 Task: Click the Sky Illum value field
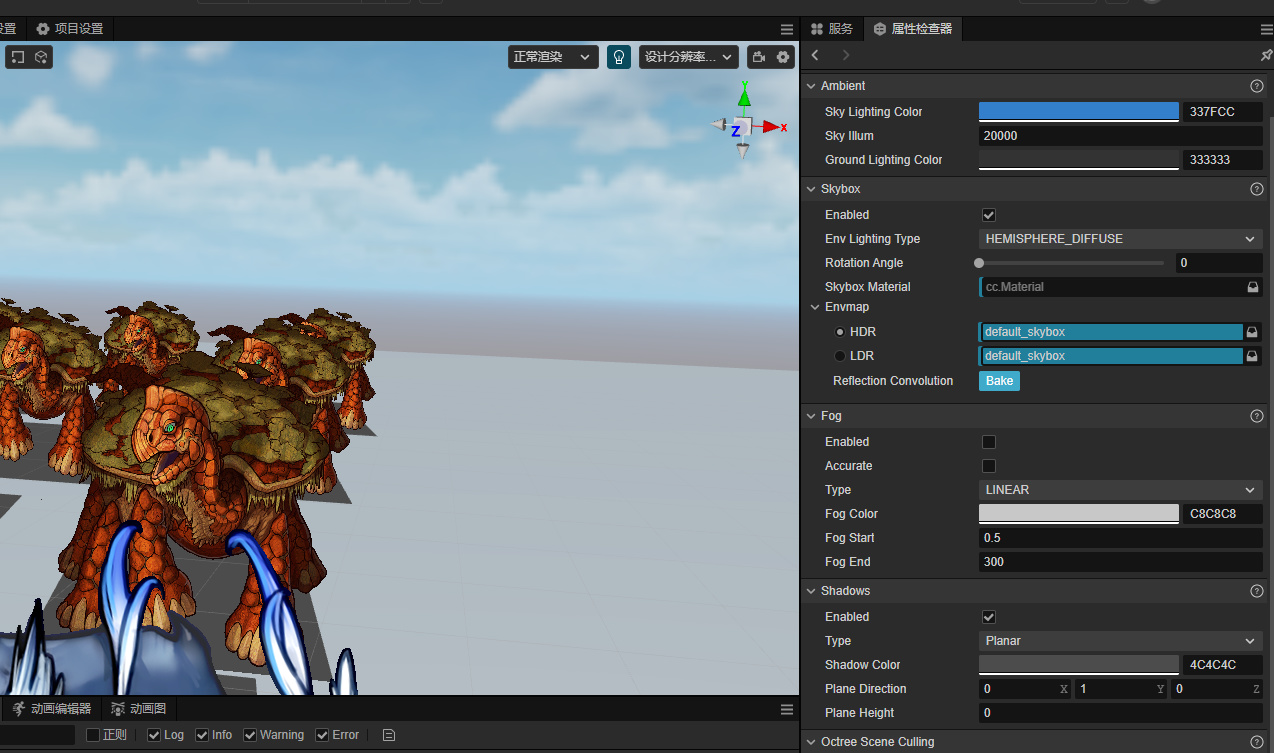pos(1120,136)
